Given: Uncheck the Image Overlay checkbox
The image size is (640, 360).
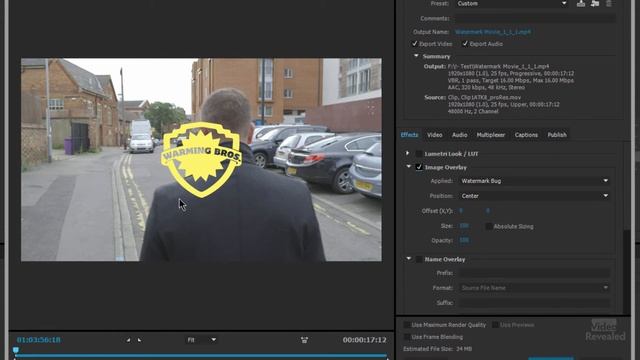Looking at the screenshot, I should [x=419, y=167].
